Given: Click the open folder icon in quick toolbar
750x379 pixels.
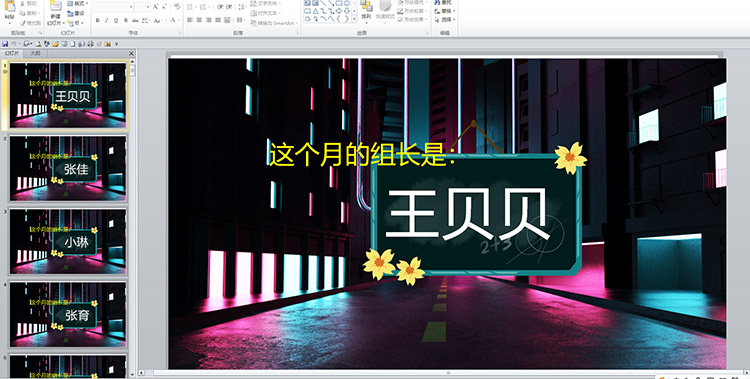Looking at the screenshot, I should tap(55, 44).
